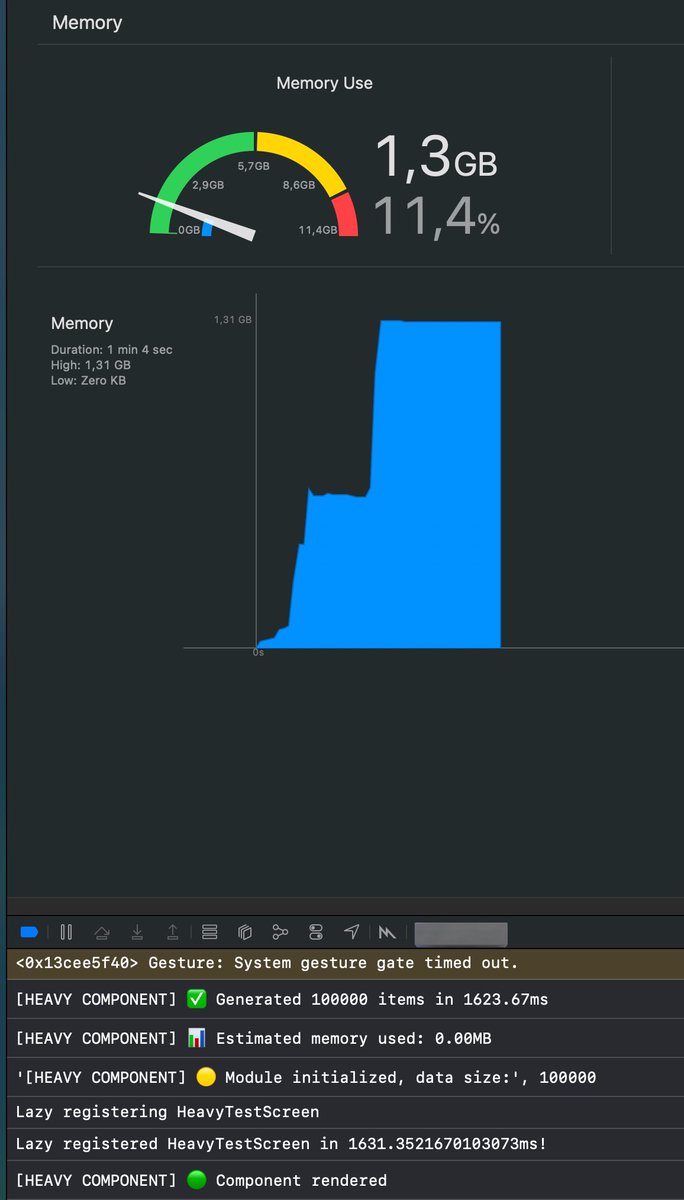The image size is (684, 1200).
Task: Select the gesture gate timed out log line
Action: 345,964
